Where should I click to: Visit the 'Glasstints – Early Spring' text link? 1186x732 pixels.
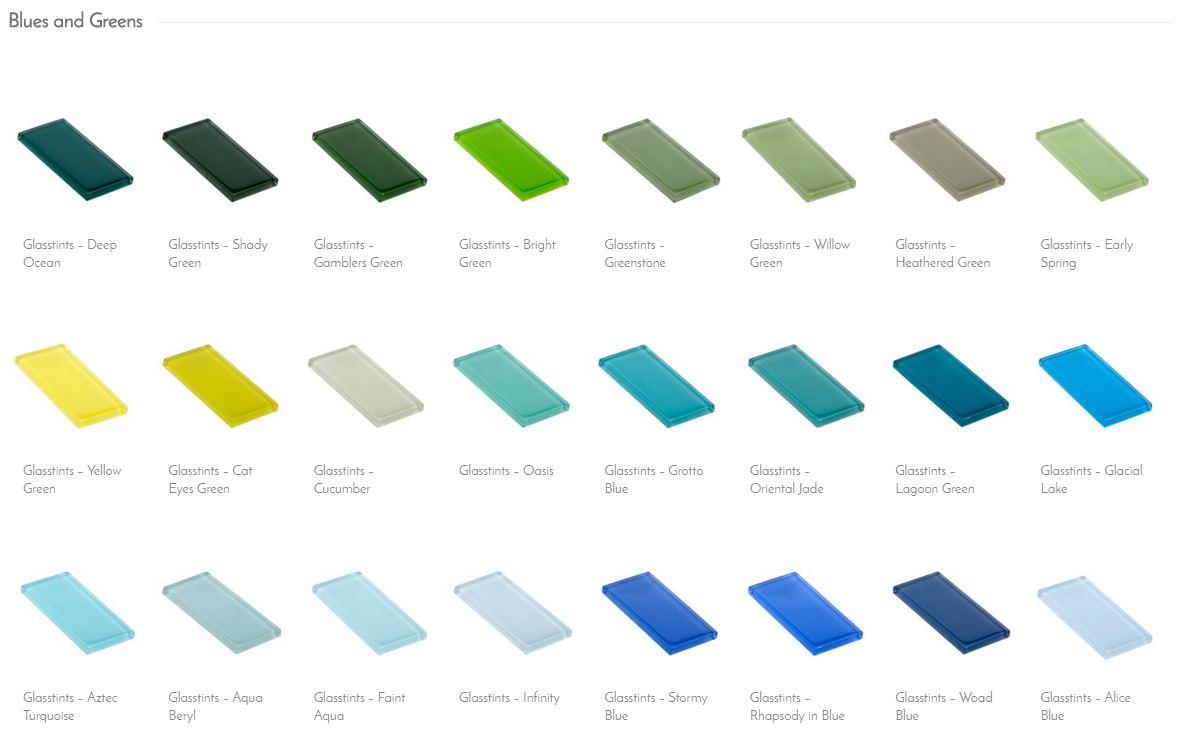pos(1086,253)
